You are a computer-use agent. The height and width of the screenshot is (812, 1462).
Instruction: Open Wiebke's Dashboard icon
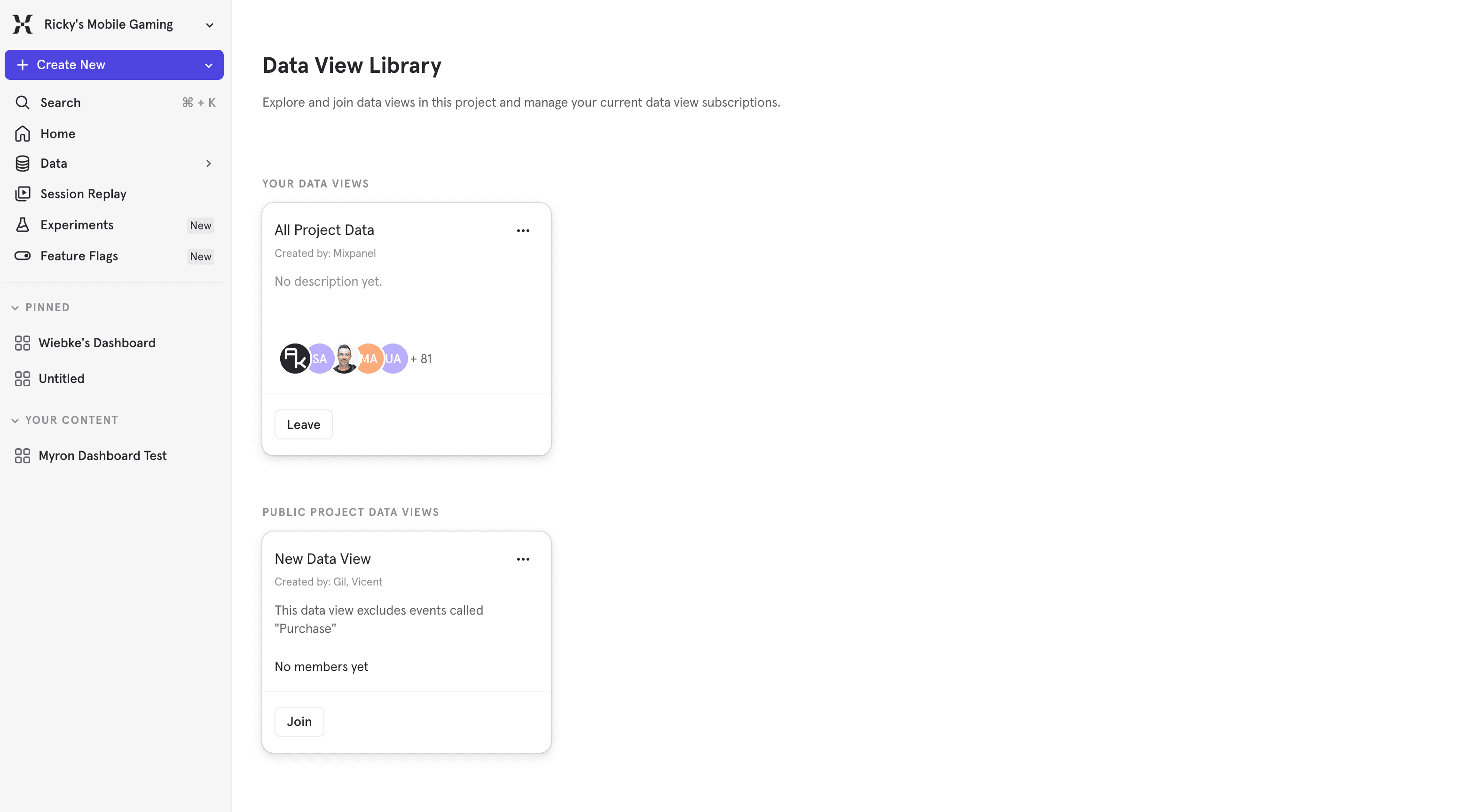[x=22, y=343]
